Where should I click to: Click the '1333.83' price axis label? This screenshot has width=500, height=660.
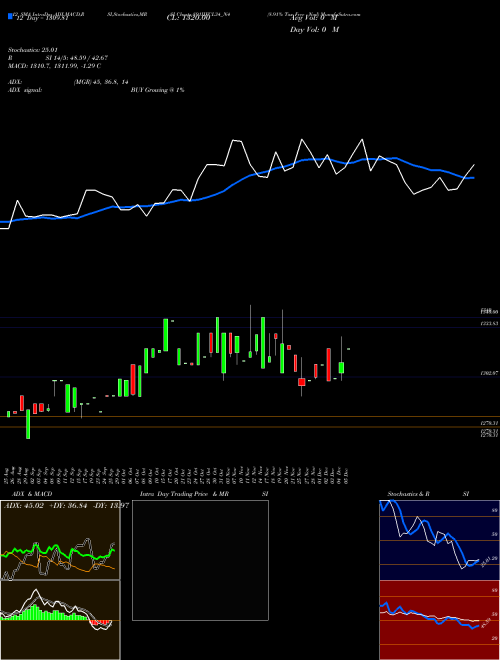[489, 324]
